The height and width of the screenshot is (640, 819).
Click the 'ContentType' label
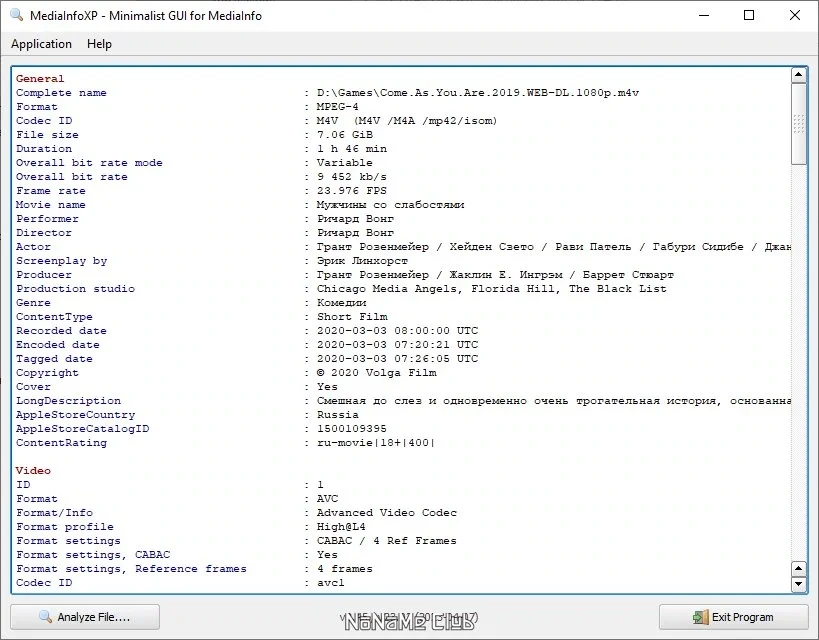(54, 317)
